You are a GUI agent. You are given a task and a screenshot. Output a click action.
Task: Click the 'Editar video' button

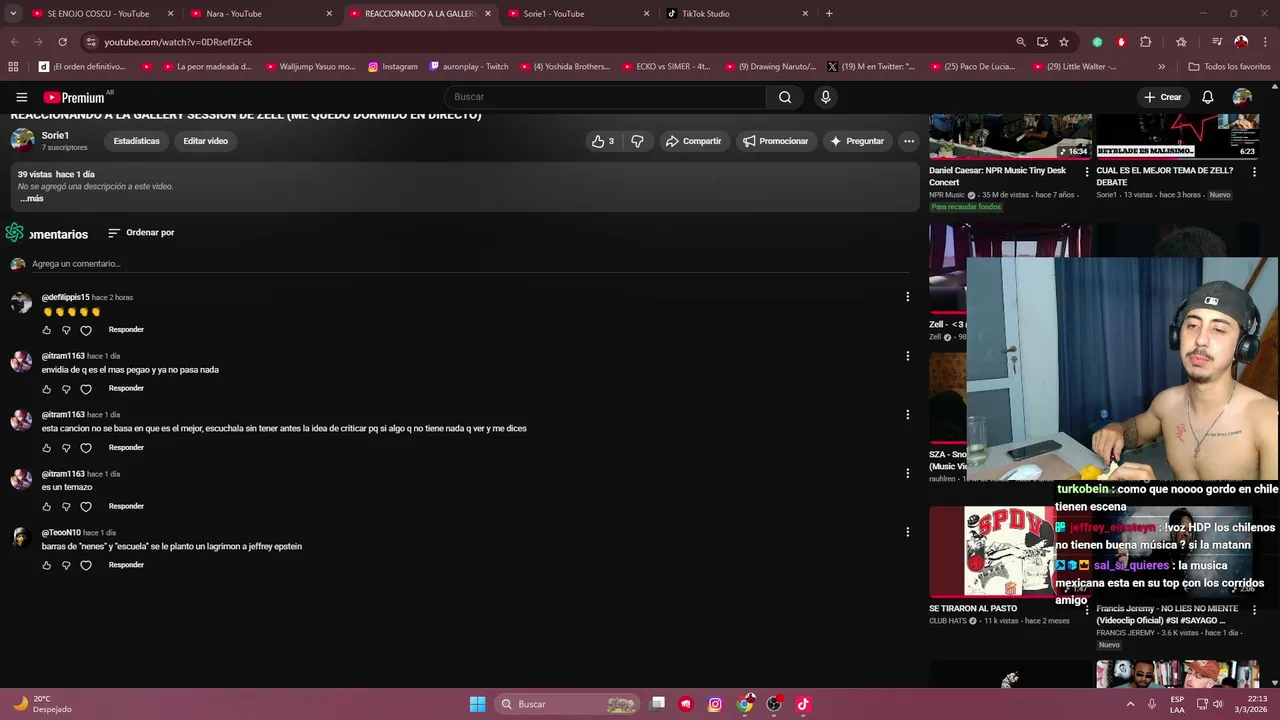[x=206, y=141]
